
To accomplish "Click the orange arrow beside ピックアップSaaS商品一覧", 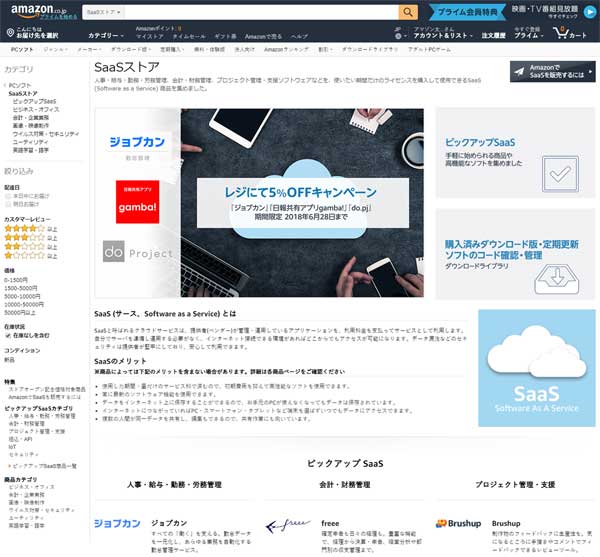I will click(x=10, y=466).
